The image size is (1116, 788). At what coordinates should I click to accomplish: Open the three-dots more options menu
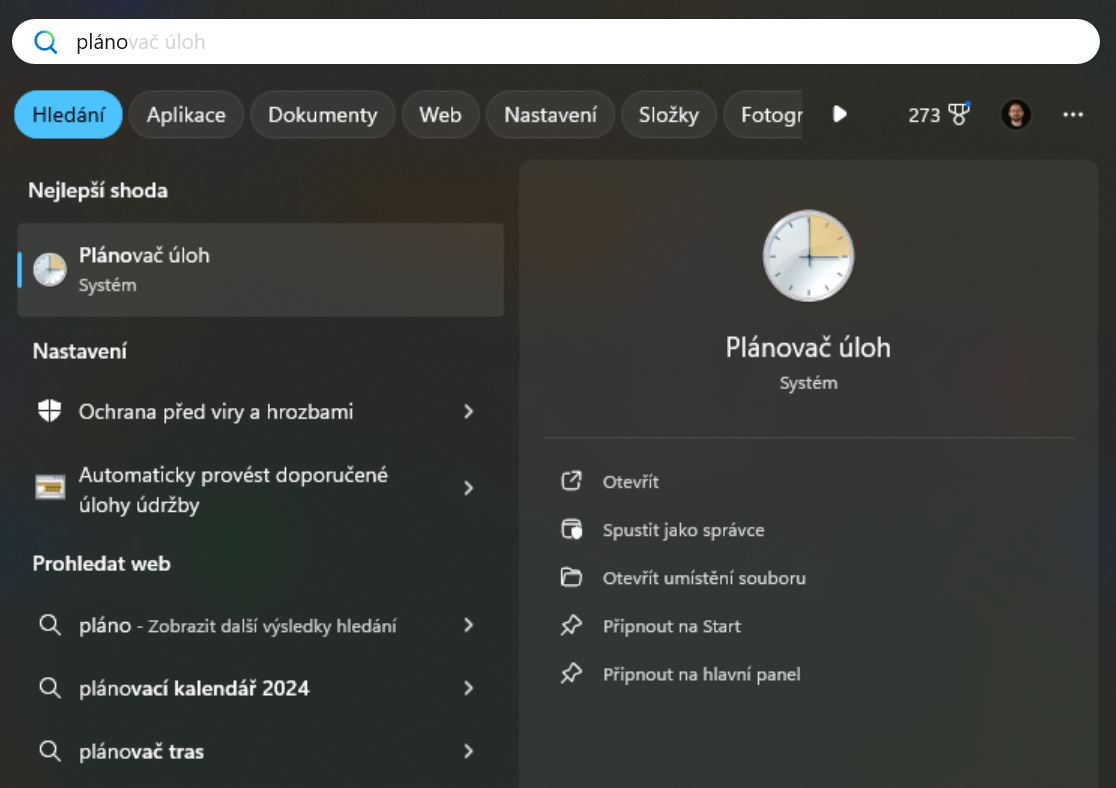point(1073,114)
